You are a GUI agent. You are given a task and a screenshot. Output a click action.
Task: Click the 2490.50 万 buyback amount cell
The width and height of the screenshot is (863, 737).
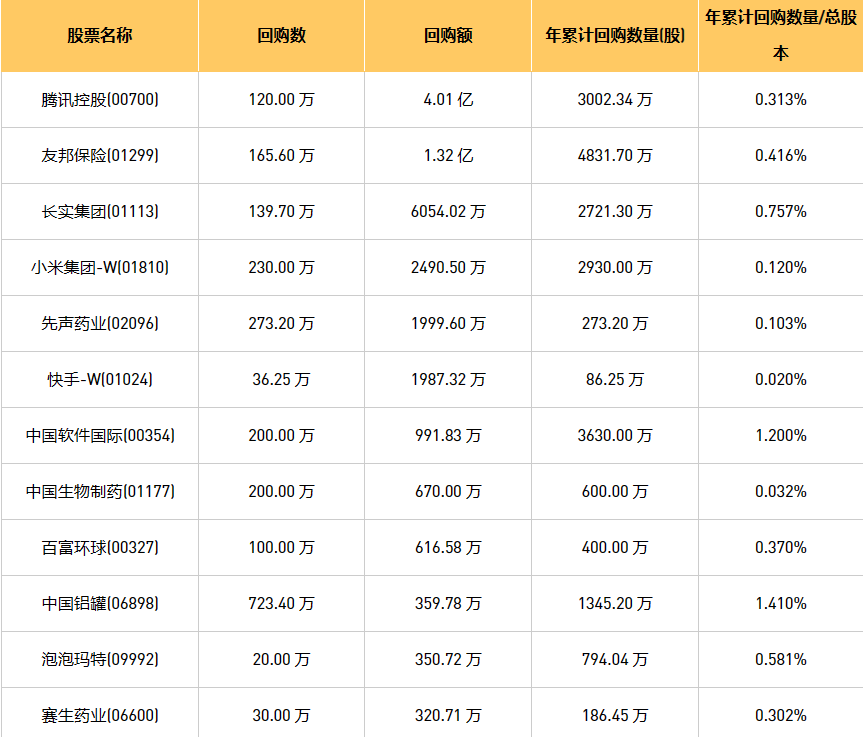448,267
